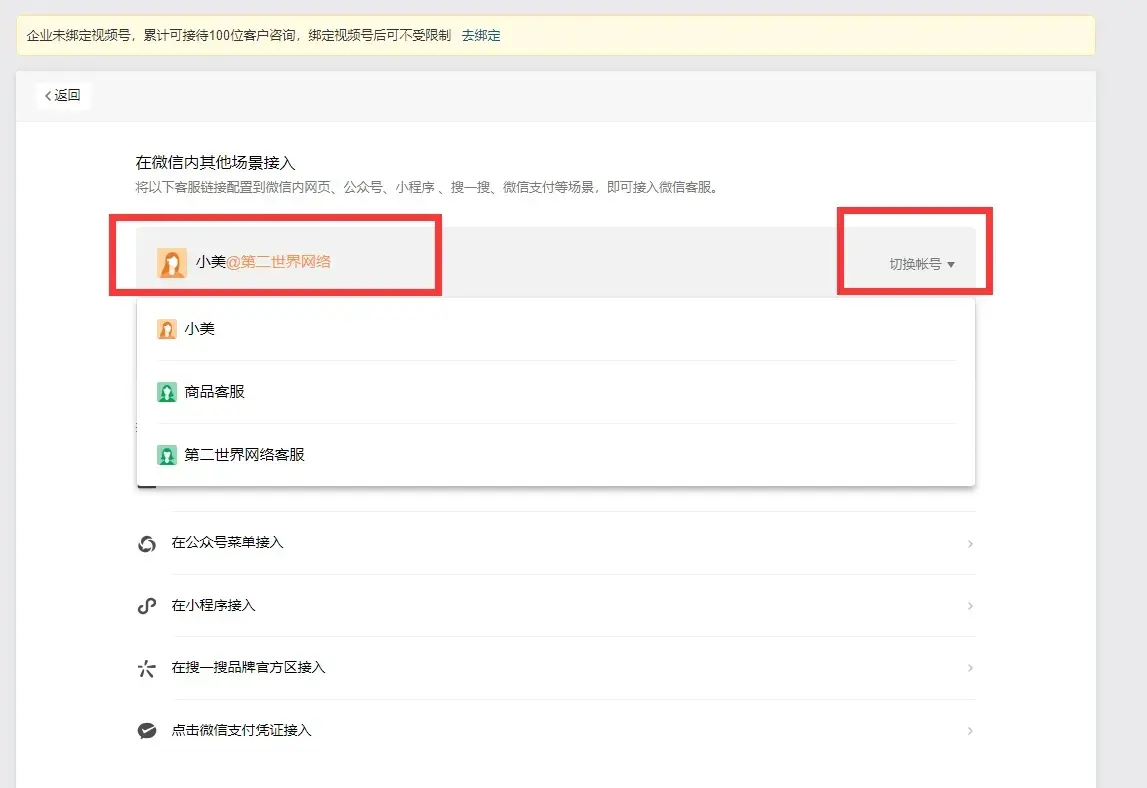The height and width of the screenshot is (788, 1147).
Task: Click the green avatar icon of 第二世界网络客服
Action: coord(167,455)
